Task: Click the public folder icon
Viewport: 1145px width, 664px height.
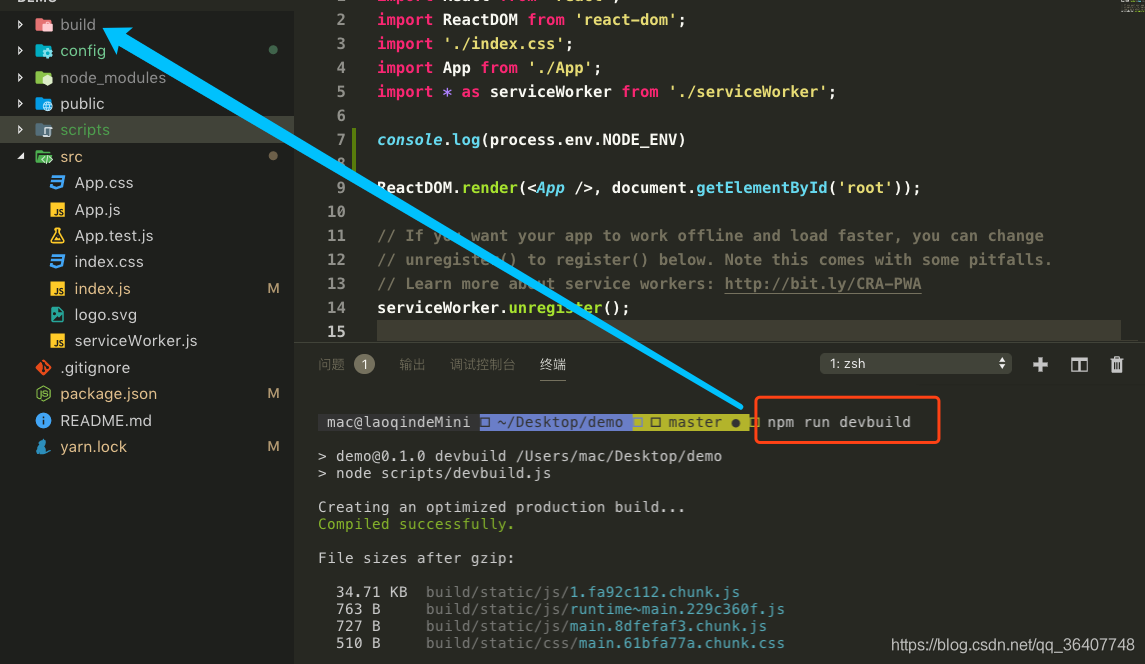Action: coord(44,104)
